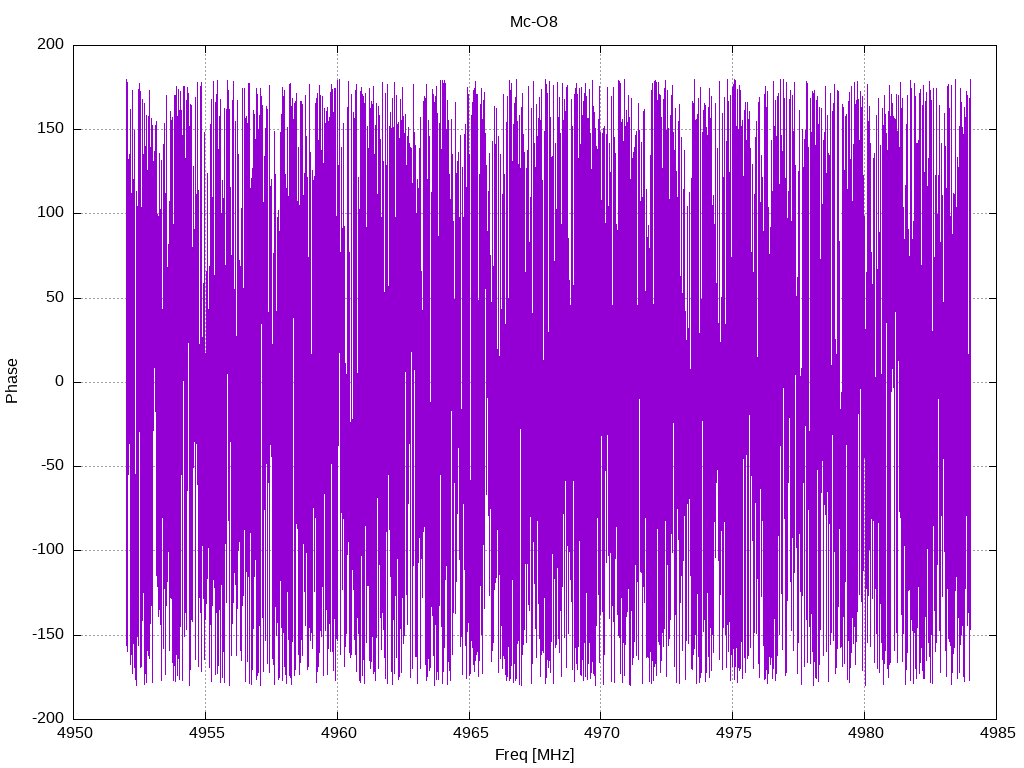Click the Freq [MHz] x-axis label

(534, 754)
